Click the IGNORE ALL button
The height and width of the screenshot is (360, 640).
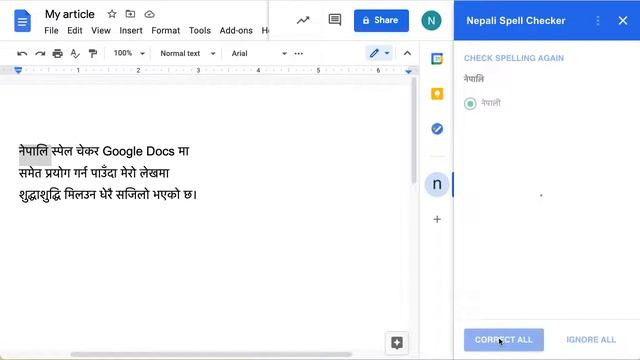(591, 340)
